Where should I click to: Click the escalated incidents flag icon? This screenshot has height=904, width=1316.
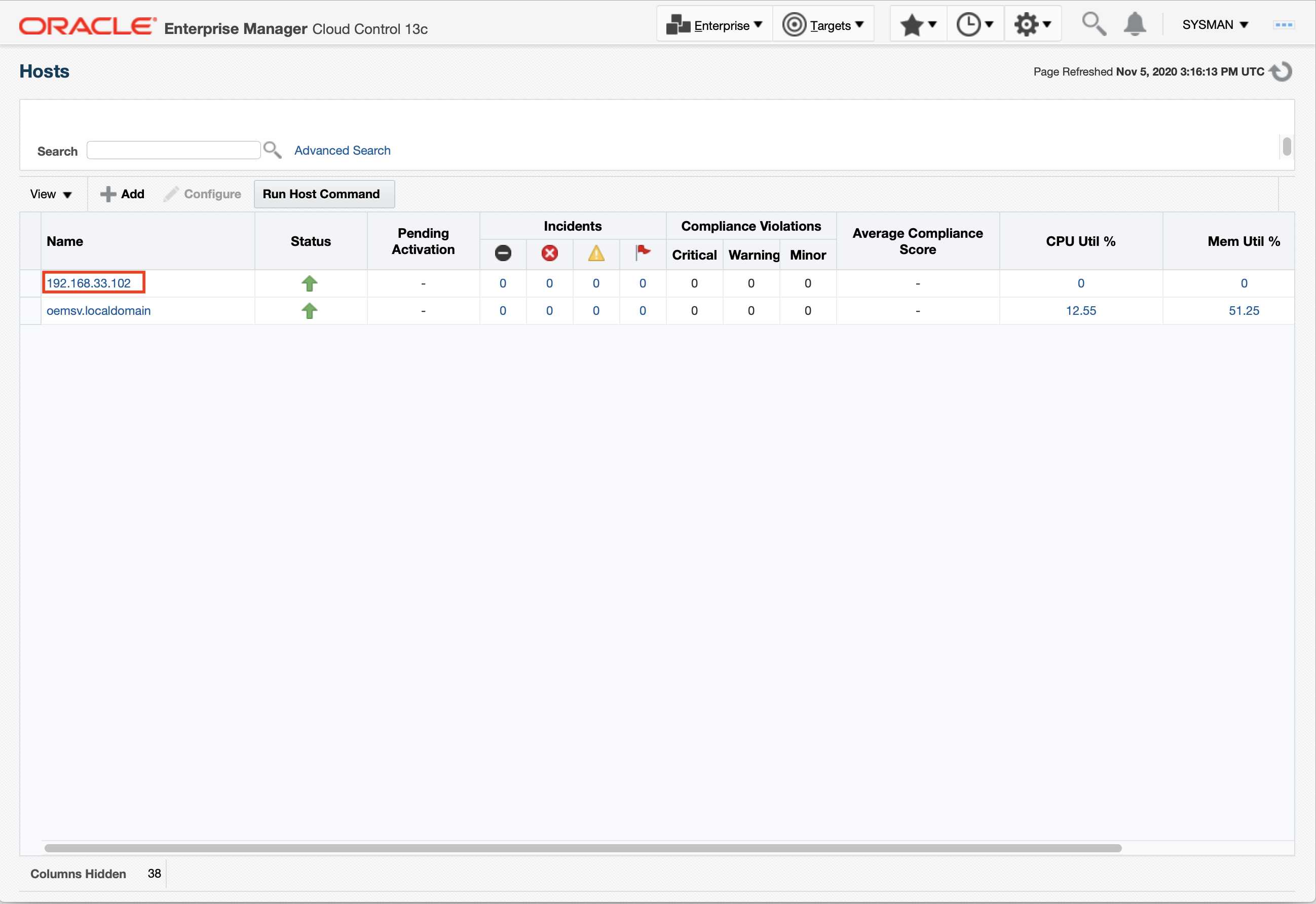coord(642,252)
